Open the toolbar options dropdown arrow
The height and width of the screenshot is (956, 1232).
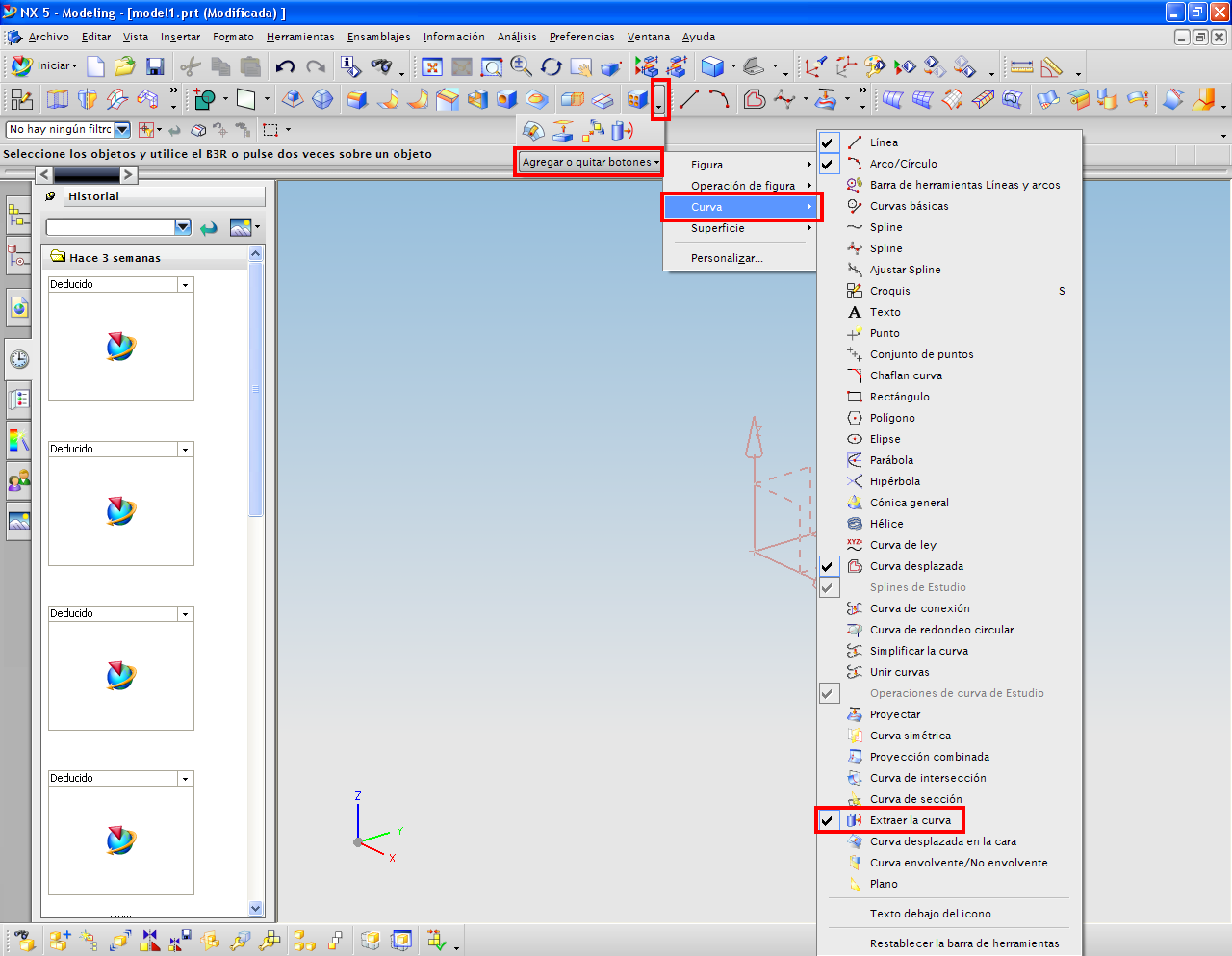pos(659,100)
